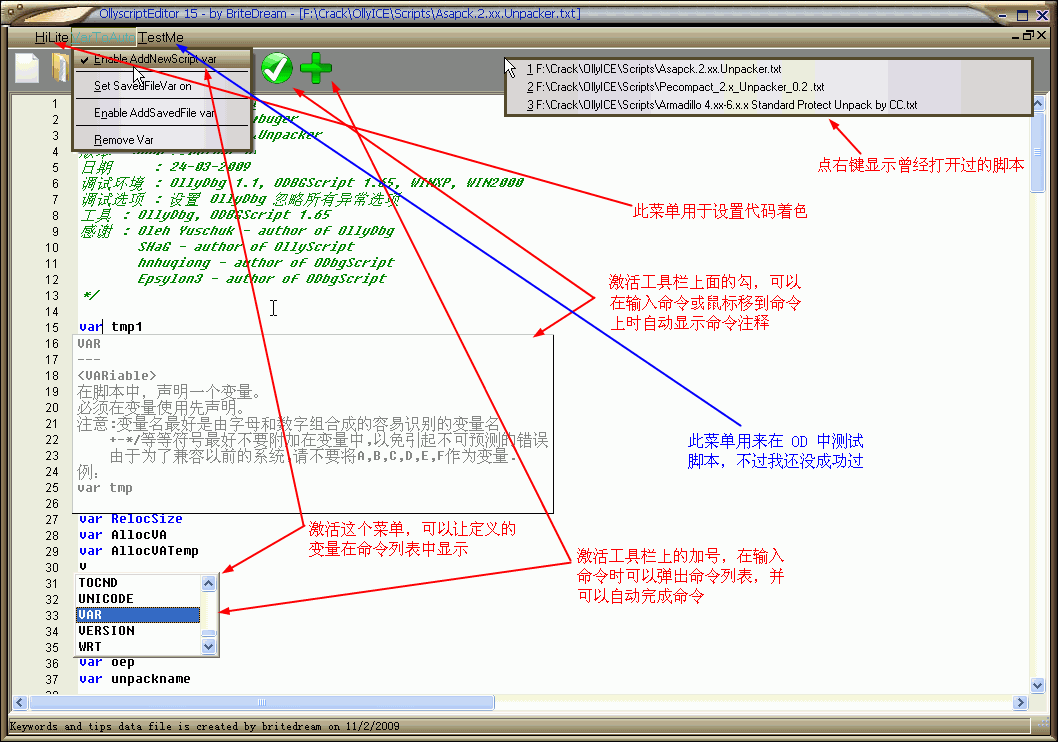The width and height of the screenshot is (1058, 742).
Task: Click 'var oep' on line 36
Action: click(107, 662)
